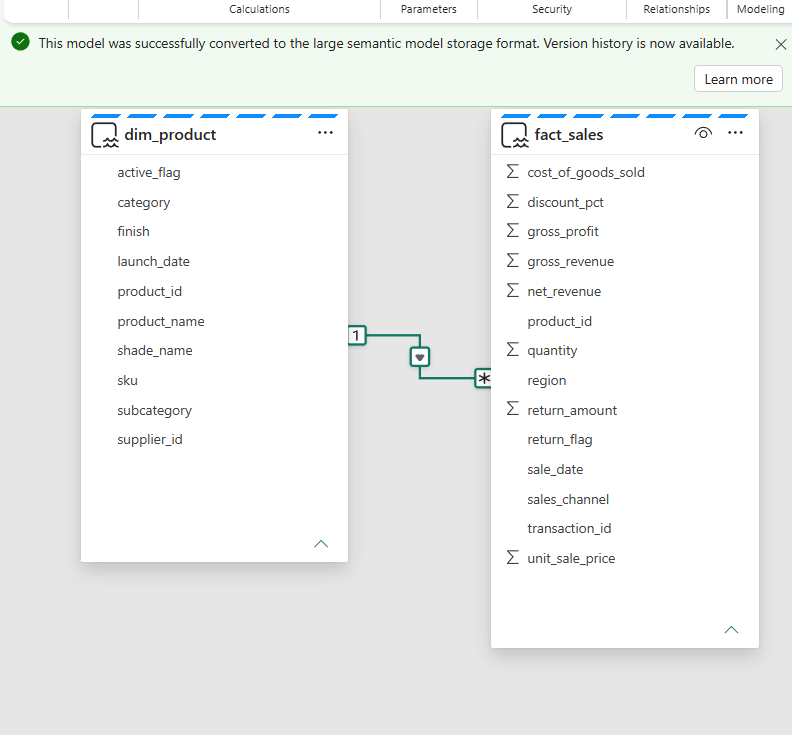The width and height of the screenshot is (792, 735).
Task: Open the Modeling ribbon group
Action: pyautogui.click(x=760, y=9)
